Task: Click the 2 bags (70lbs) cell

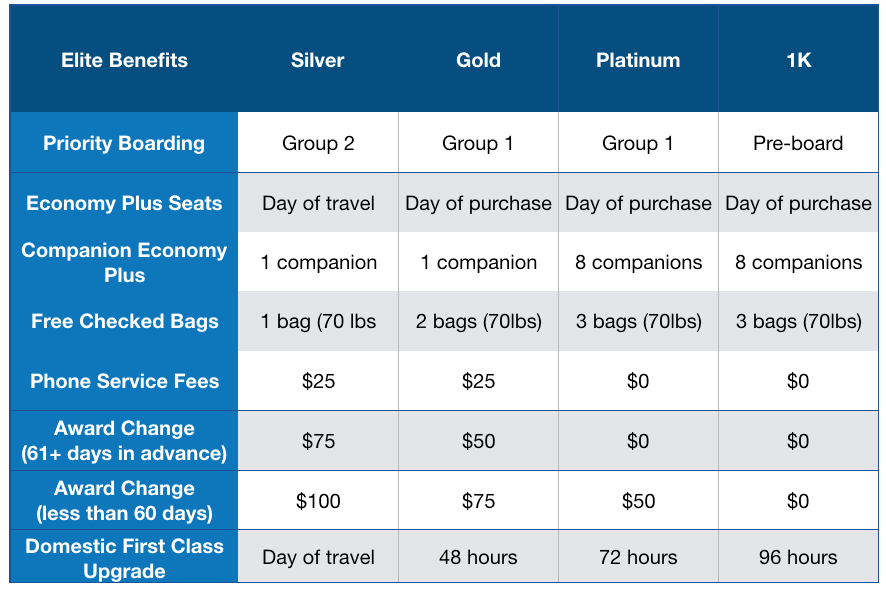Action: [x=479, y=321]
